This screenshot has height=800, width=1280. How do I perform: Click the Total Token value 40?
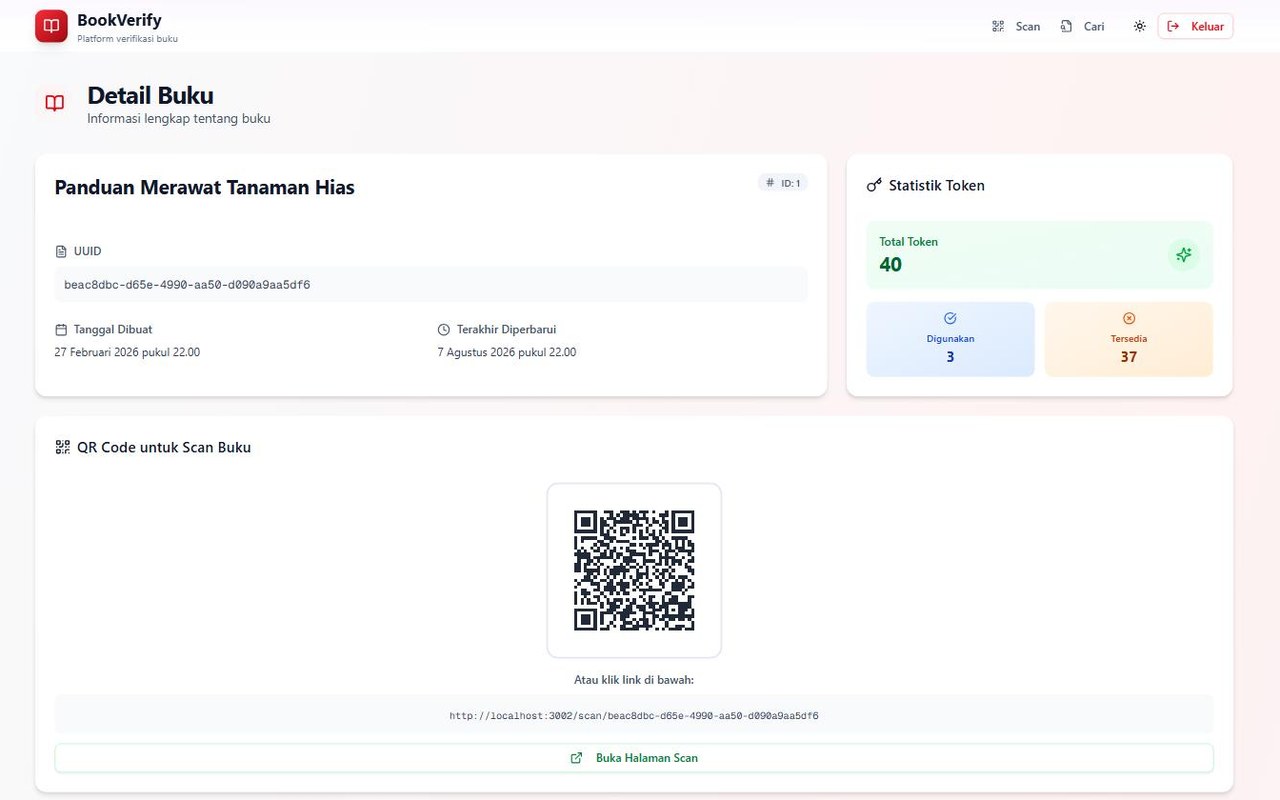[x=890, y=265]
